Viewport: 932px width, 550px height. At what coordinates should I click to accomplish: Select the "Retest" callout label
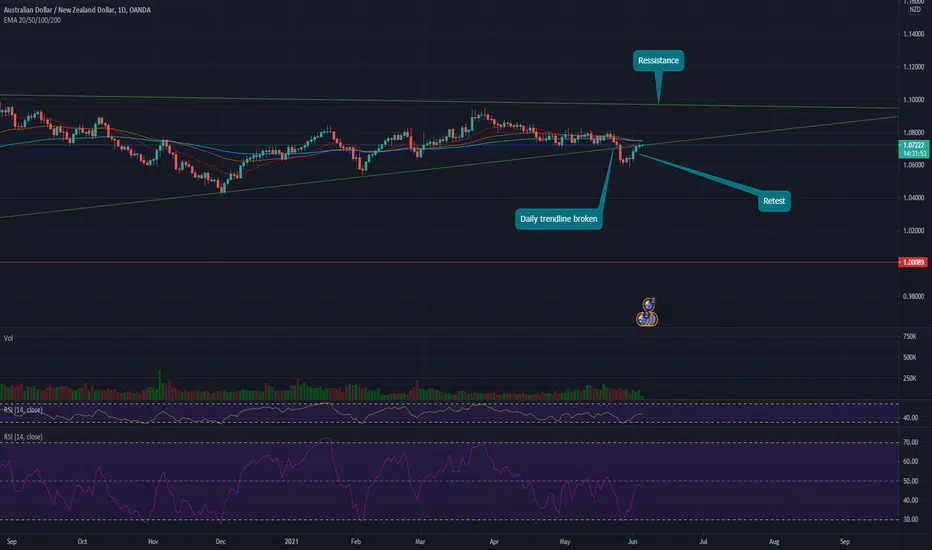click(x=774, y=201)
